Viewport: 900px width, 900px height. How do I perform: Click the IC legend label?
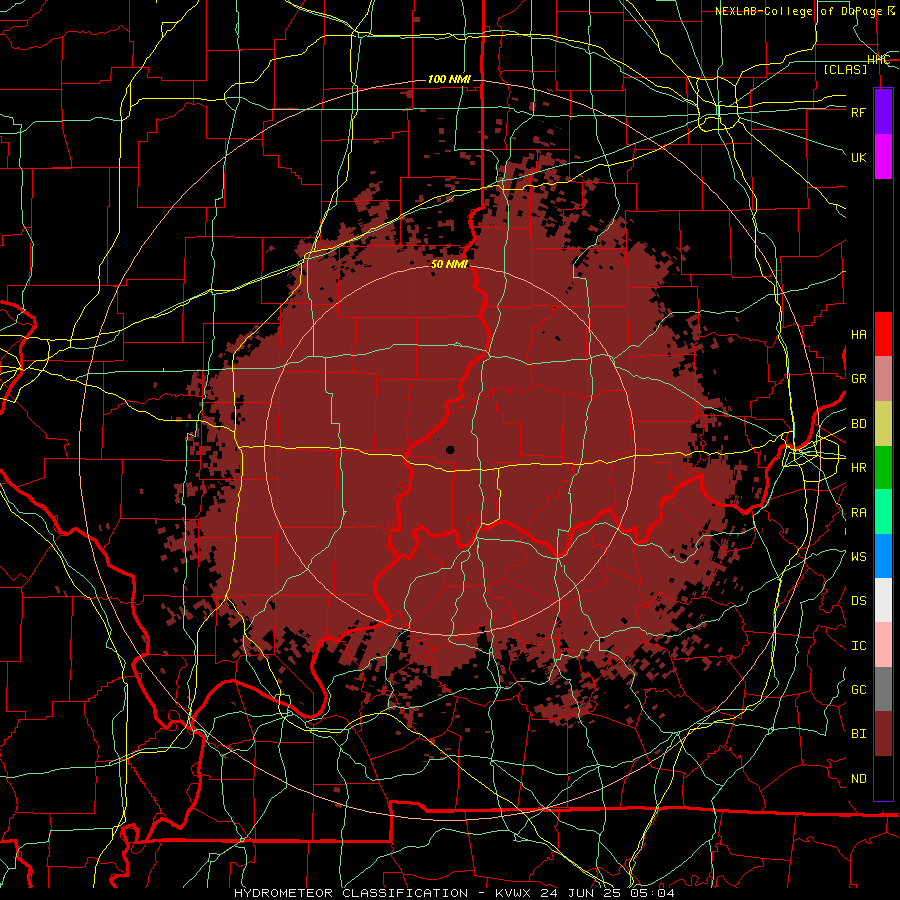pos(858,646)
